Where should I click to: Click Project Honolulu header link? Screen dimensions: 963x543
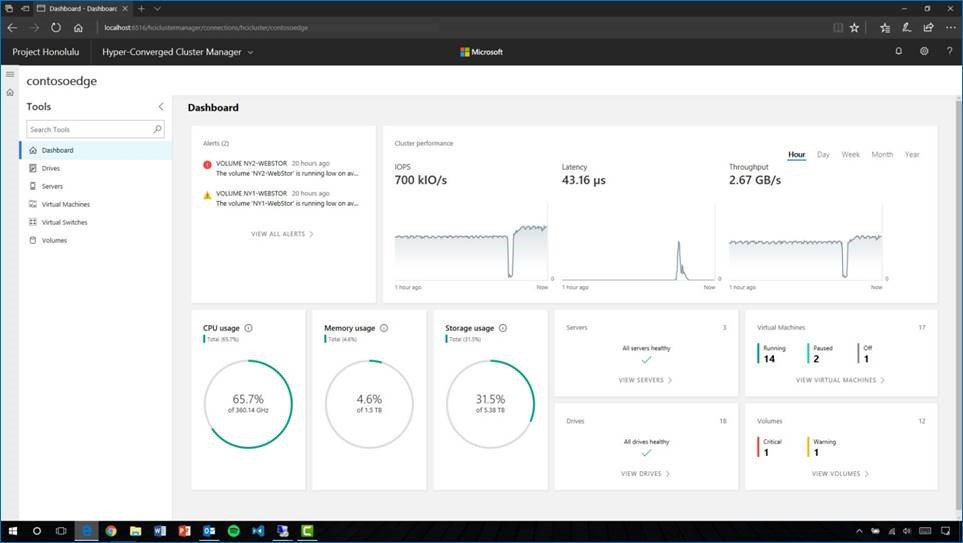(x=45, y=52)
